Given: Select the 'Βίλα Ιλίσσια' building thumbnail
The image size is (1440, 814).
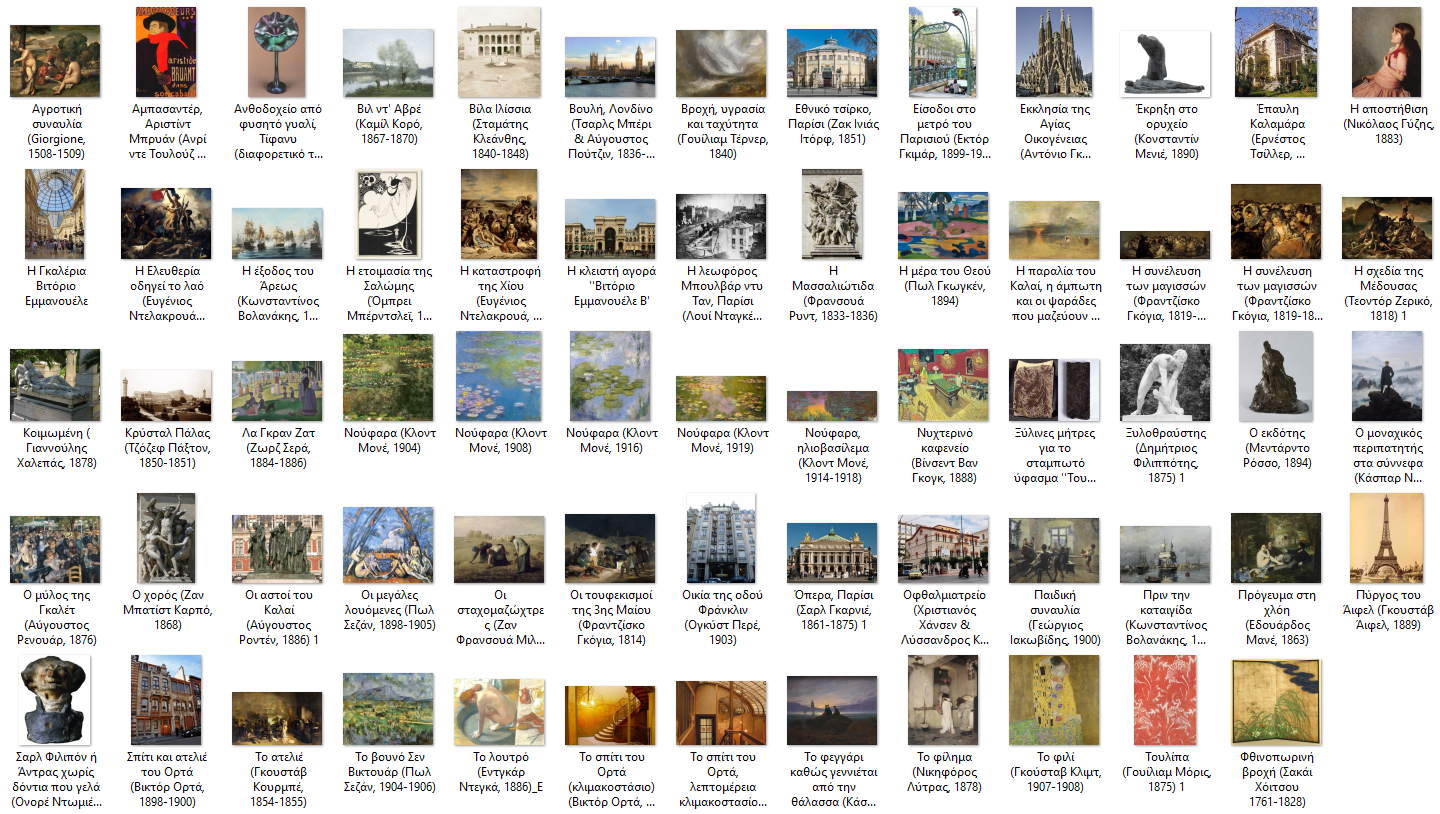Looking at the screenshot, I should (500, 51).
